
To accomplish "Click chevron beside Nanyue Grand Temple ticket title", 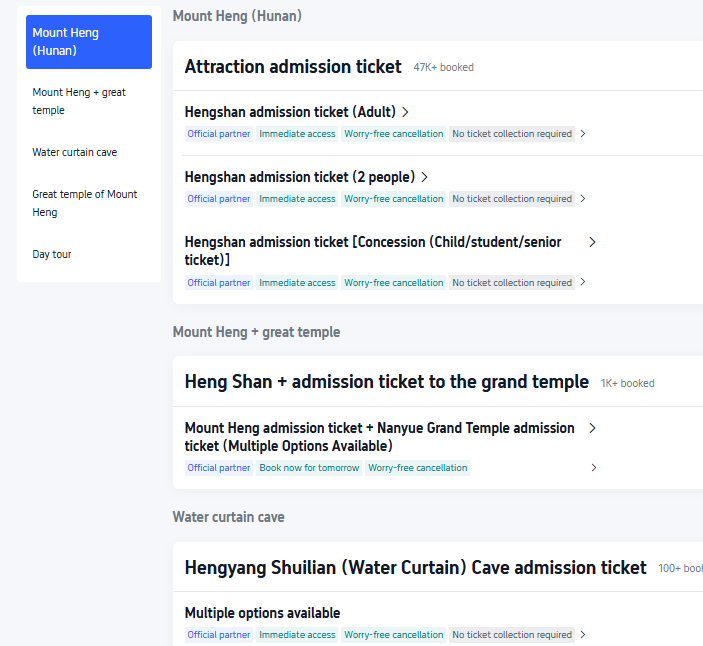I will click(x=592, y=428).
